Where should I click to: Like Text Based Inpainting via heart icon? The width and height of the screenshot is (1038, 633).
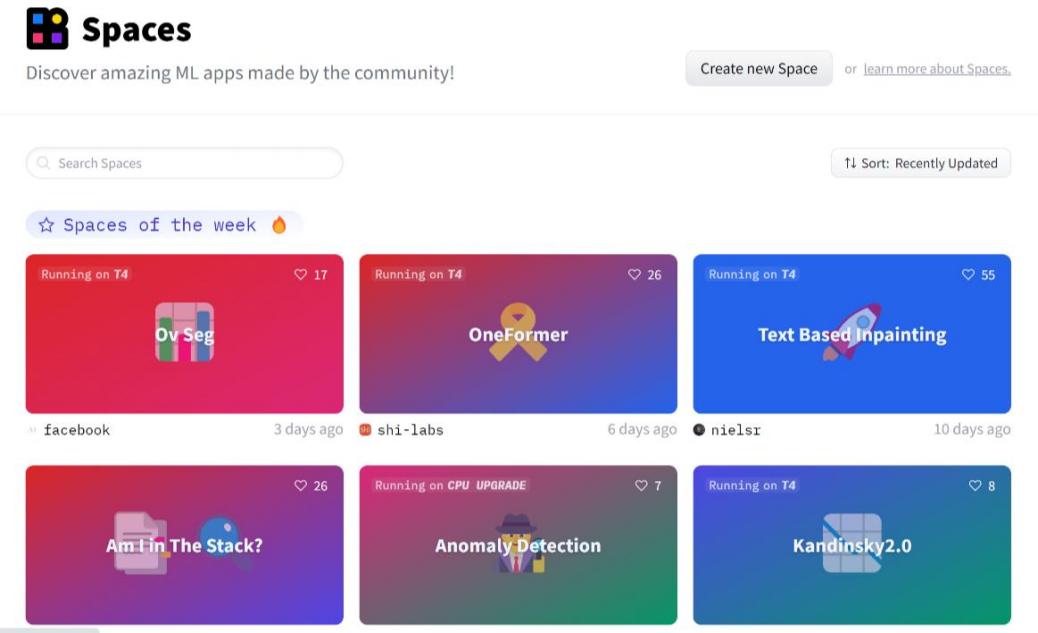tap(968, 274)
